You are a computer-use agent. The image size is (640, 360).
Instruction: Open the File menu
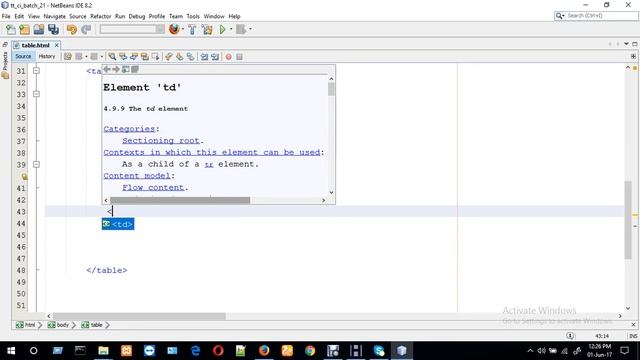pos(6,16)
